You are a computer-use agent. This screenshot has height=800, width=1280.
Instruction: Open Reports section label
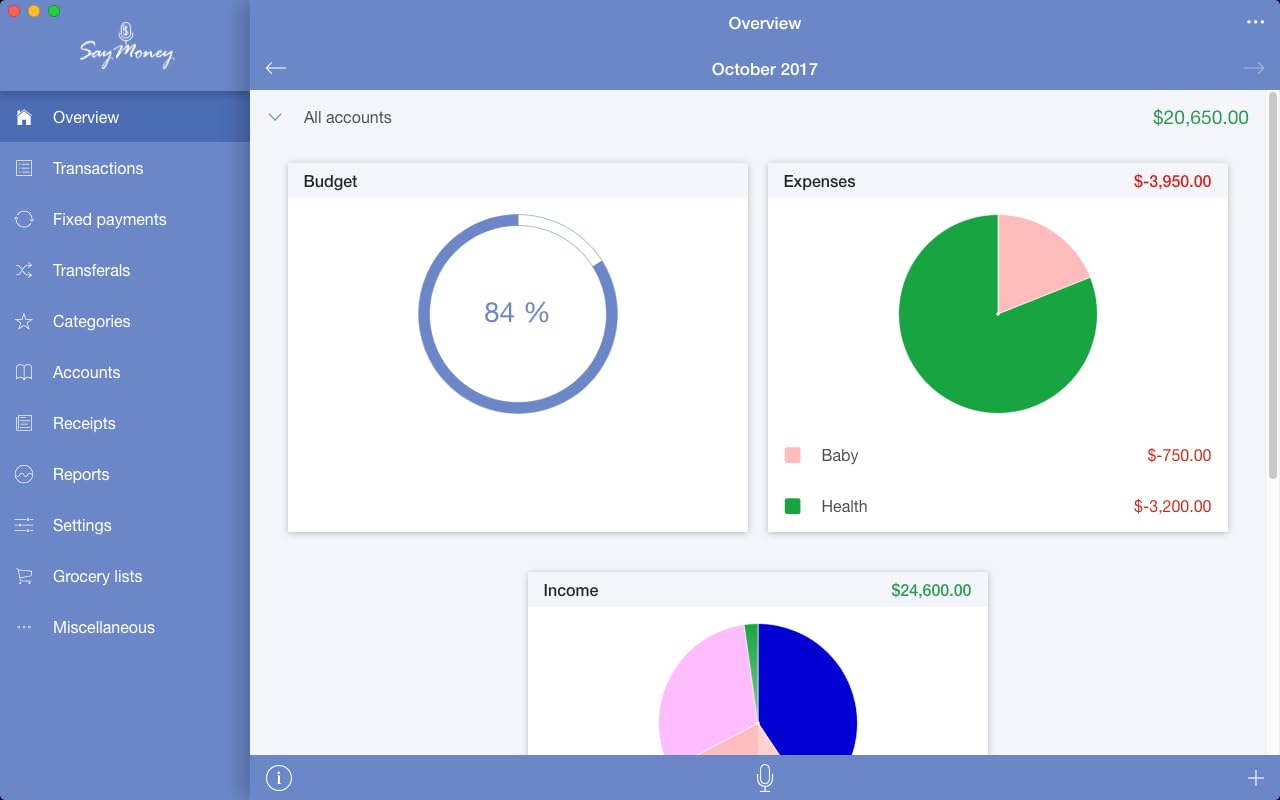coord(81,474)
